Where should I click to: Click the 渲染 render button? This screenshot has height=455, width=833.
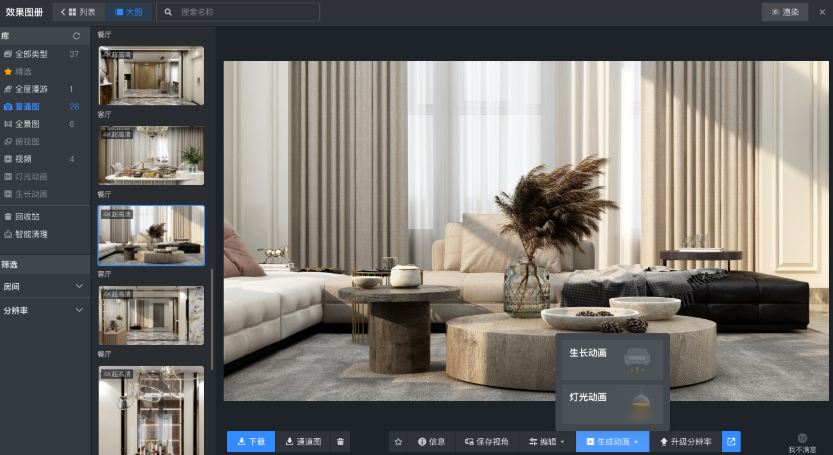784,12
